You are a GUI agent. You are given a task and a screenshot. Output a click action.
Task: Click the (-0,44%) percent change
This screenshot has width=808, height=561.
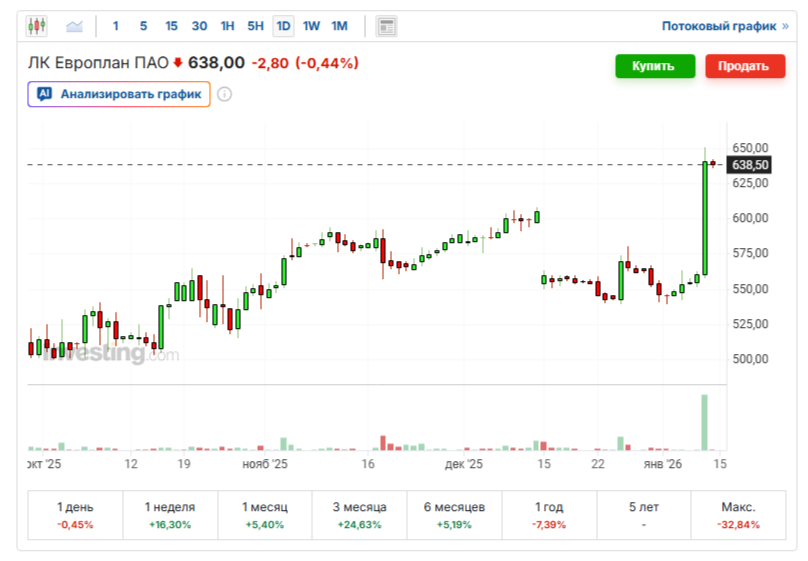[x=327, y=63]
